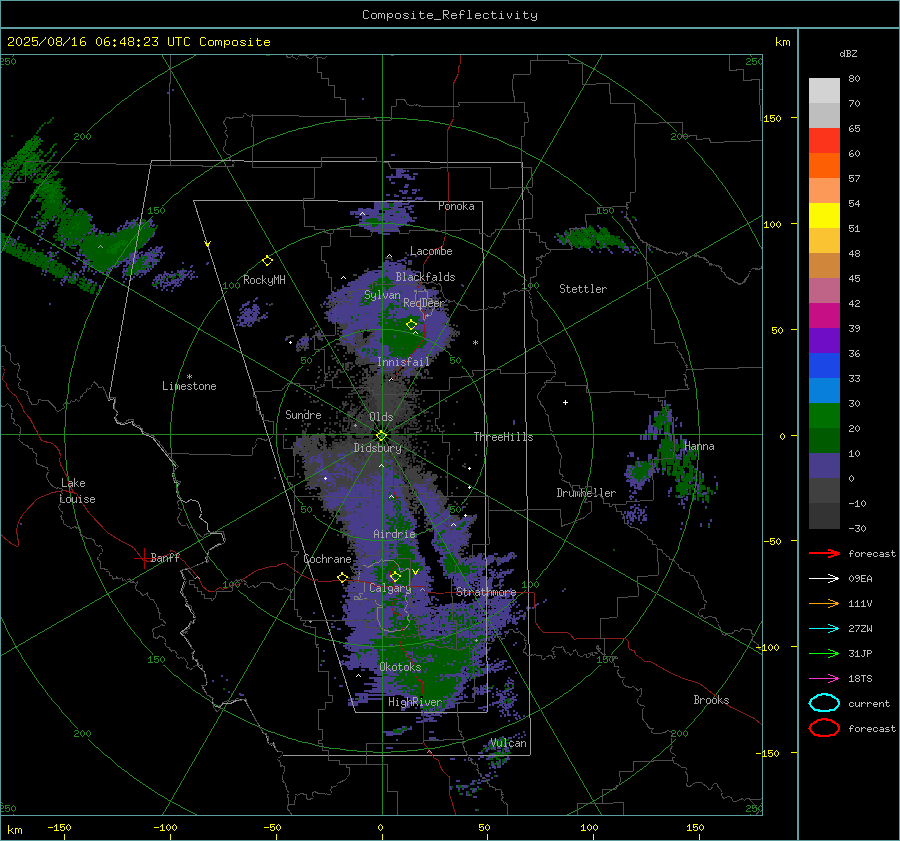This screenshot has width=900, height=841.
Task: Select the 39 dBZ purple swatch
Action: [x=824, y=340]
